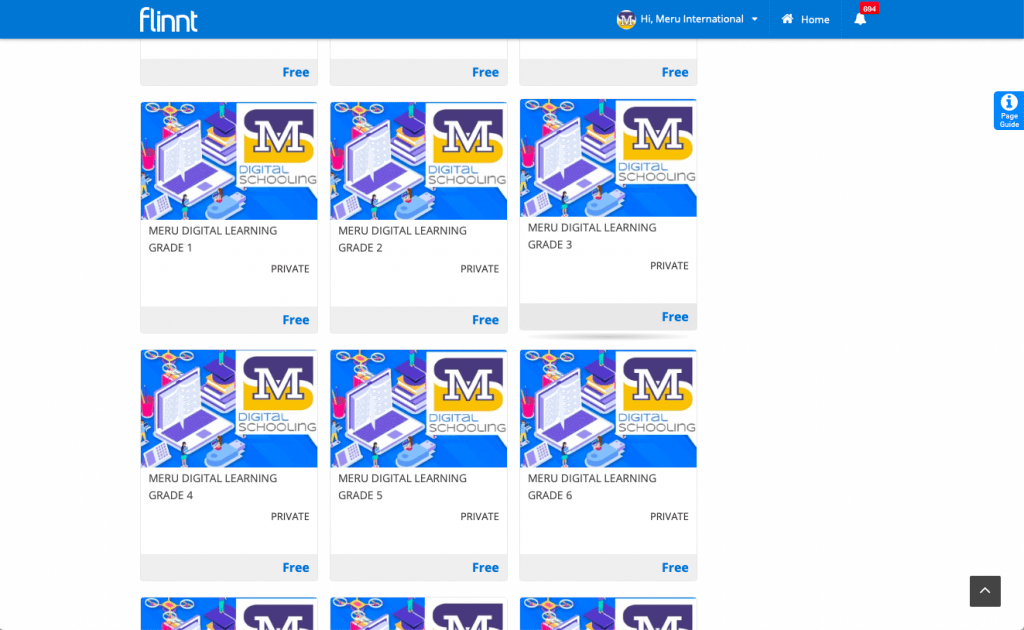Click Free label on Grade 3 card
The height and width of the screenshot is (630, 1024).
click(674, 317)
